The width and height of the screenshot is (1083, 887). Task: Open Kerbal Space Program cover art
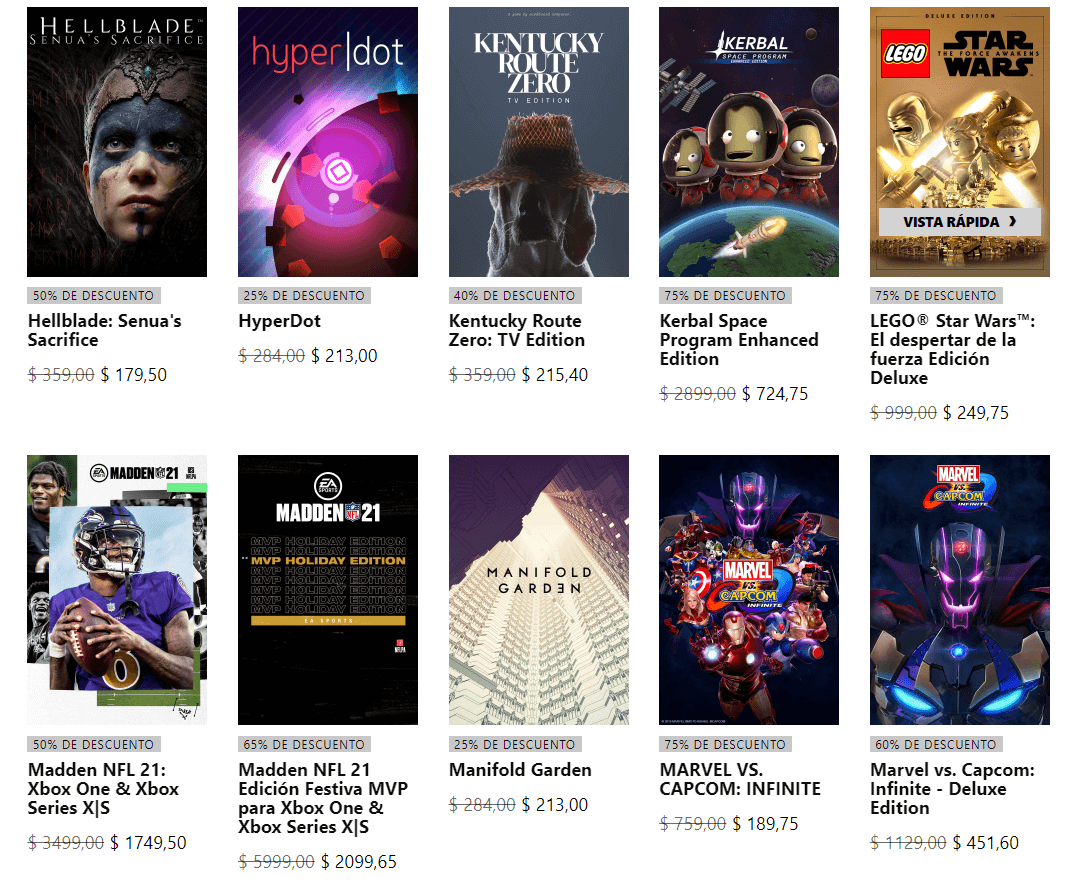pyautogui.click(x=749, y=142)
